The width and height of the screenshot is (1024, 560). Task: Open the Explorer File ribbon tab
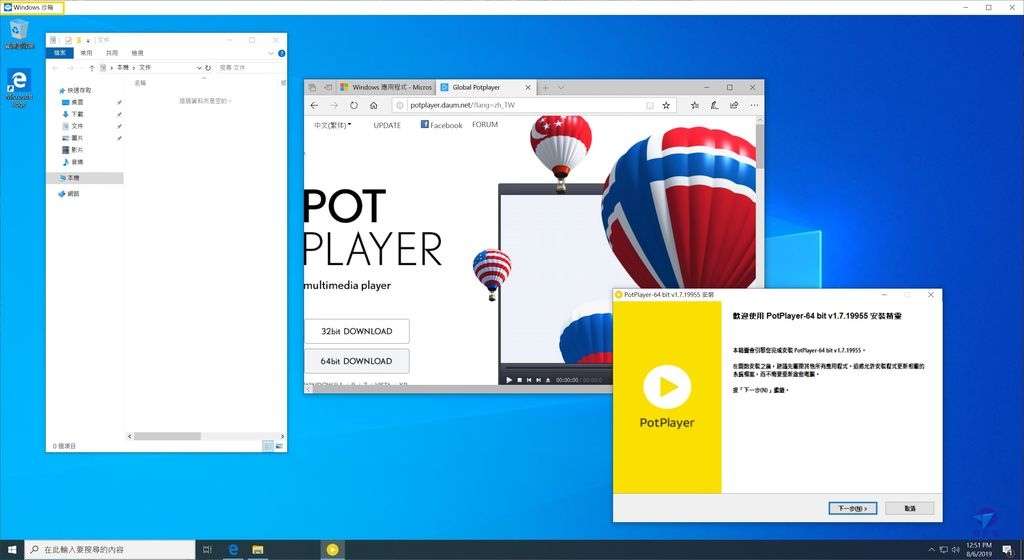[60, 53]
